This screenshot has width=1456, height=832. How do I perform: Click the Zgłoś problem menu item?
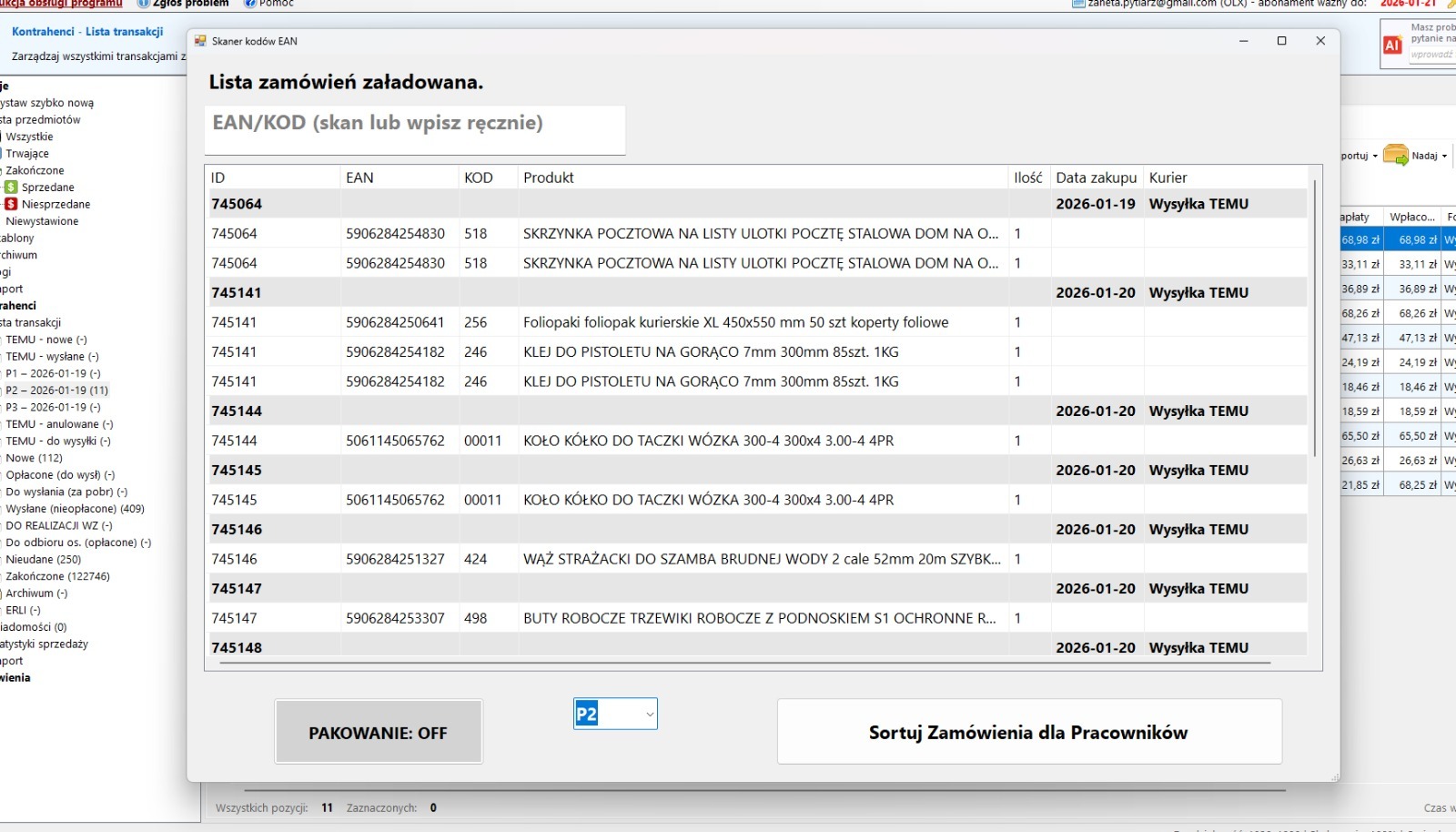(x=183, y=4)
